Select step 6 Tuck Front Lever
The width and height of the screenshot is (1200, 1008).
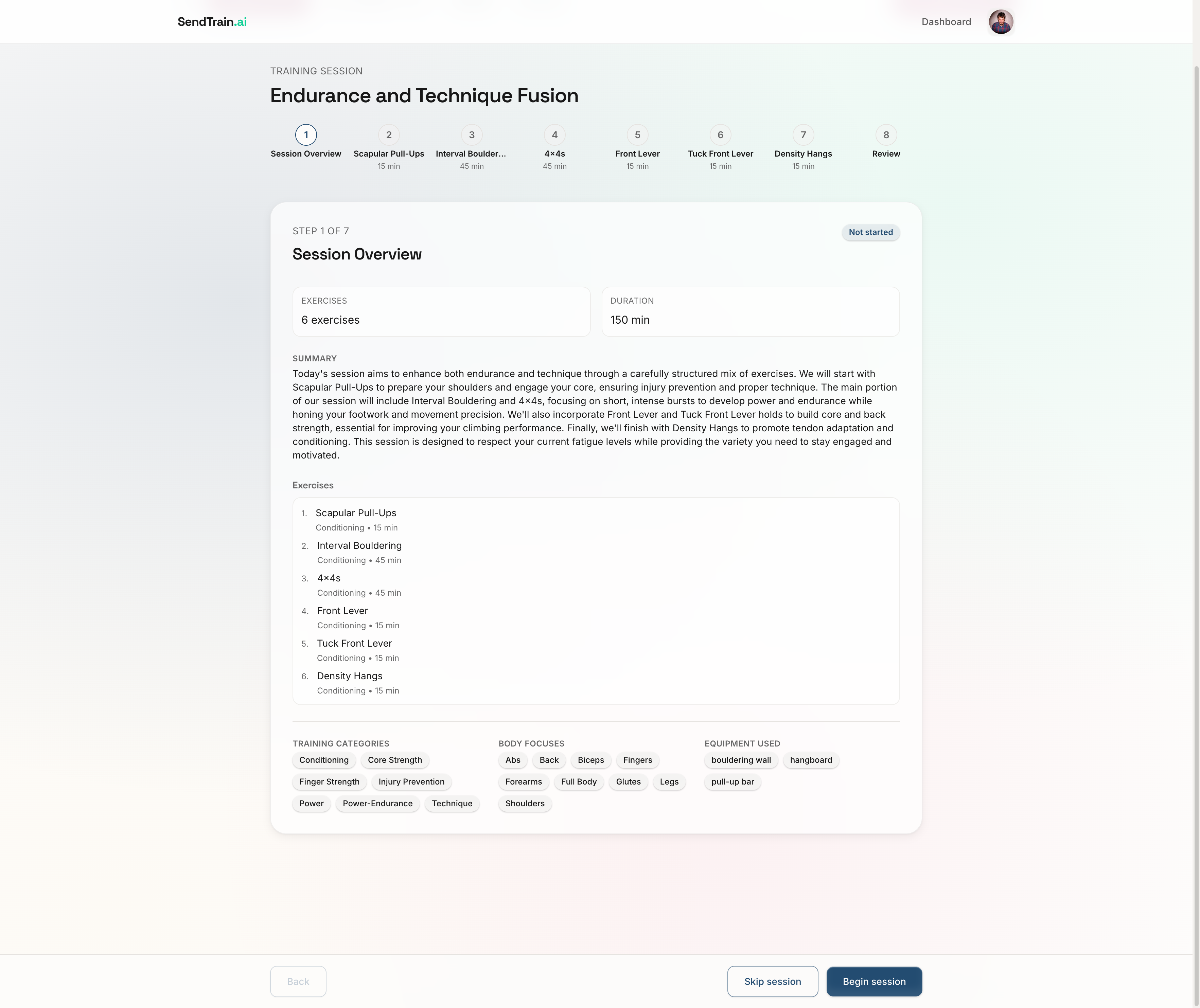[x=720, y=135]
